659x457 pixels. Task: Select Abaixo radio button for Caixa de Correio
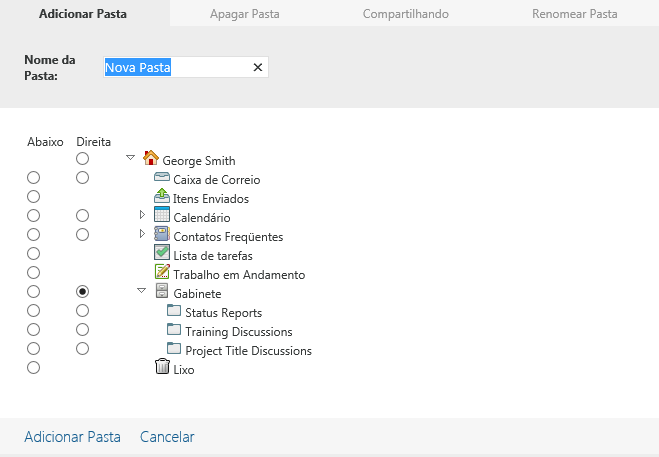pos(33,178)
